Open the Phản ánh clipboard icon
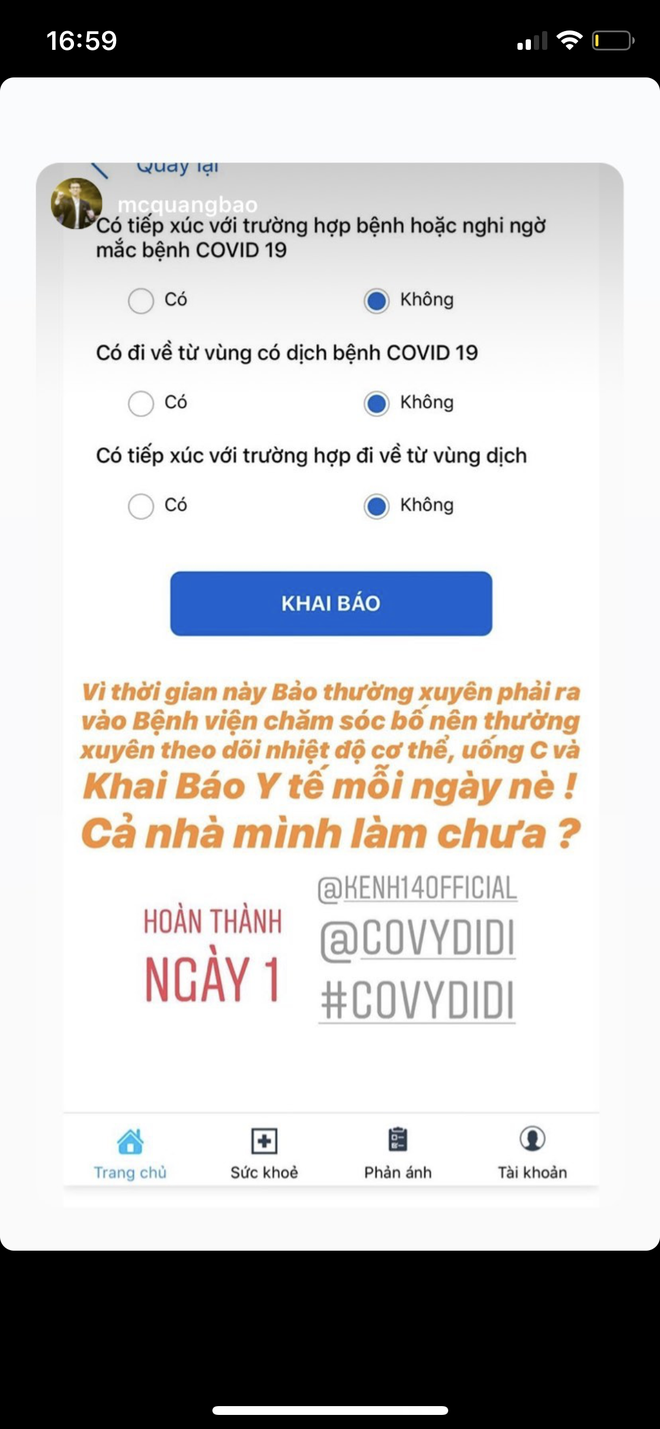This screenshot has height=1429, width=660. (398, 1140)
